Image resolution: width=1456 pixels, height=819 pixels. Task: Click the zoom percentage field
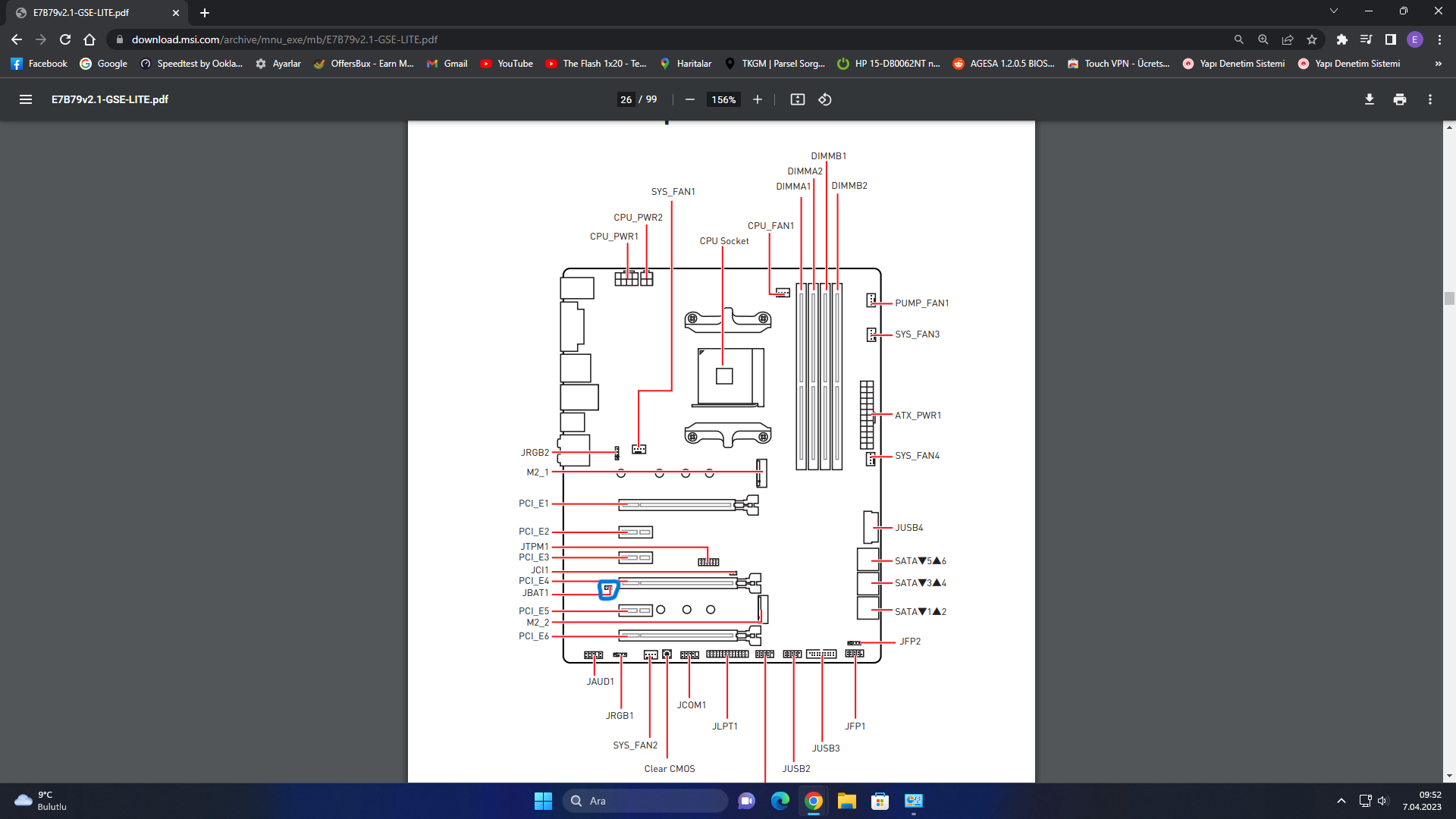point(723,99)
